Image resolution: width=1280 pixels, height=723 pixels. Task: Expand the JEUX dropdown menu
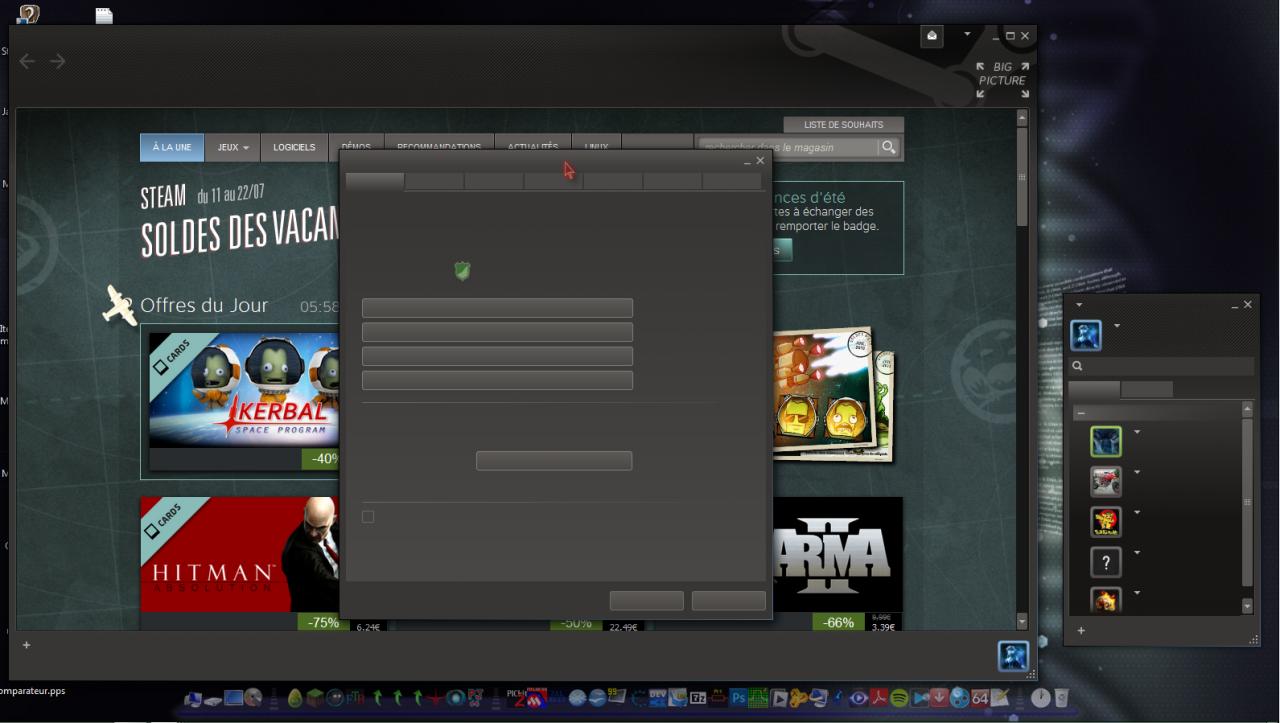(233, 147)
